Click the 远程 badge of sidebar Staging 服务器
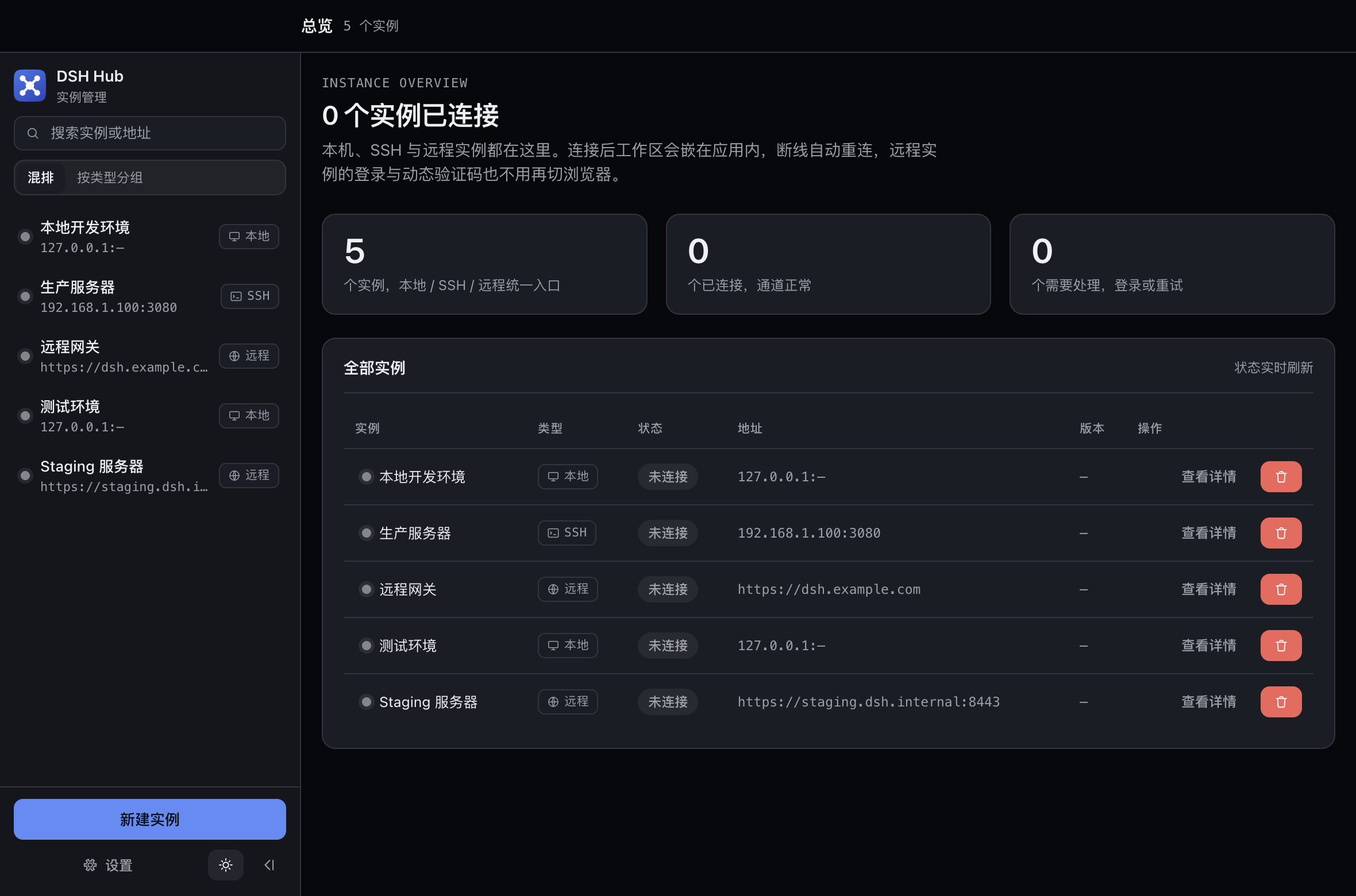 pyautogui.click(x=249, y=476)
